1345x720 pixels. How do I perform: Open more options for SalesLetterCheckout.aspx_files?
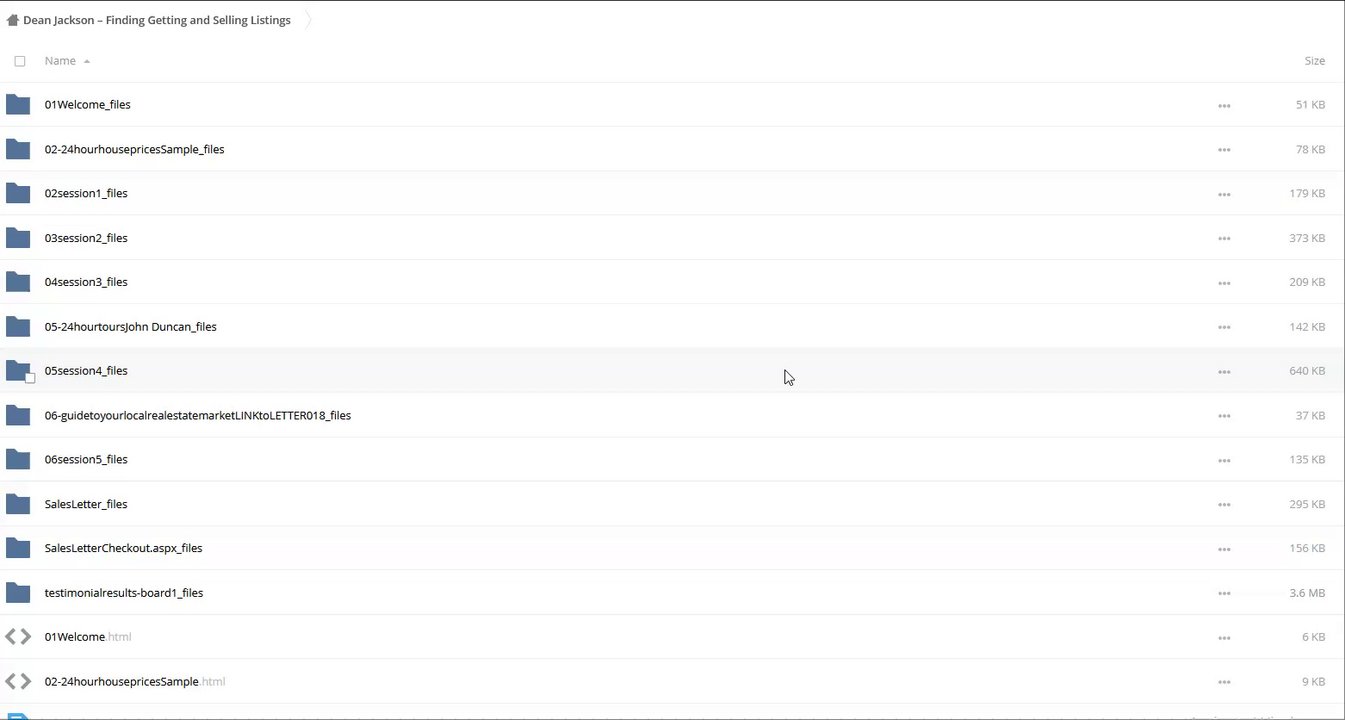[x=1224, y=549]
